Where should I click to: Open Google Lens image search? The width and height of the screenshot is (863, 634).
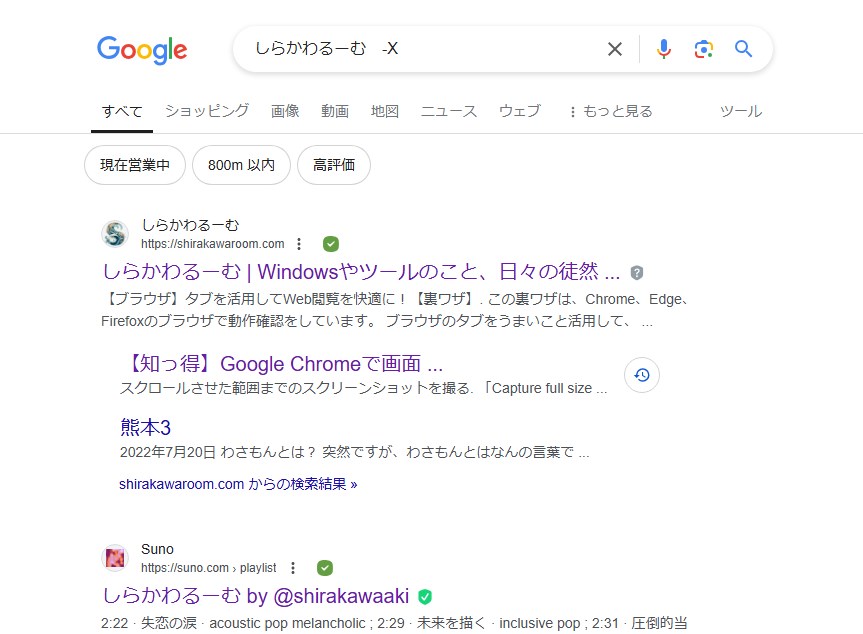tap(704, 49)
